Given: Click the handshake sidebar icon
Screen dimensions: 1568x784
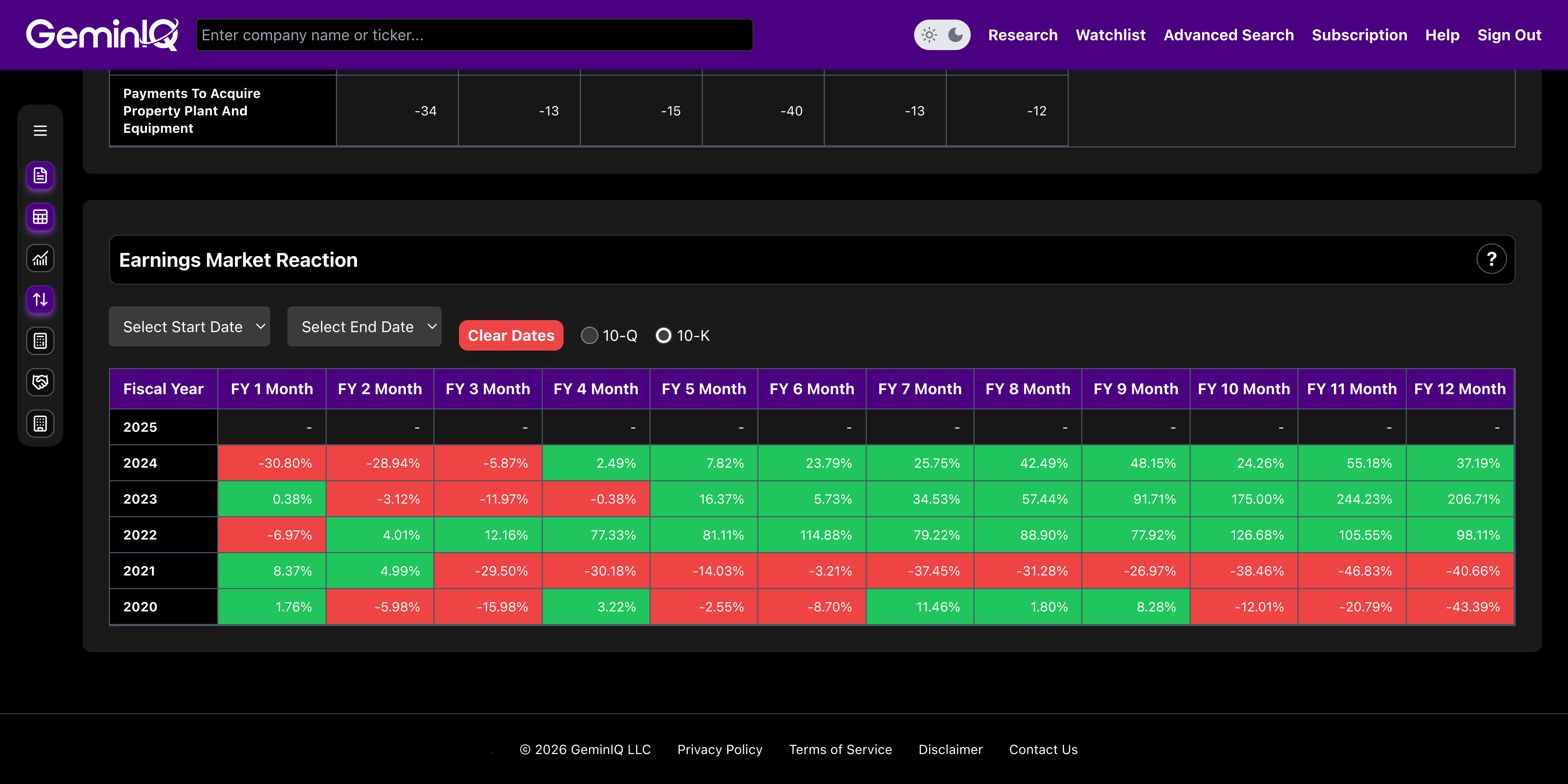Looking at the screenshot, I should (40, 382).
